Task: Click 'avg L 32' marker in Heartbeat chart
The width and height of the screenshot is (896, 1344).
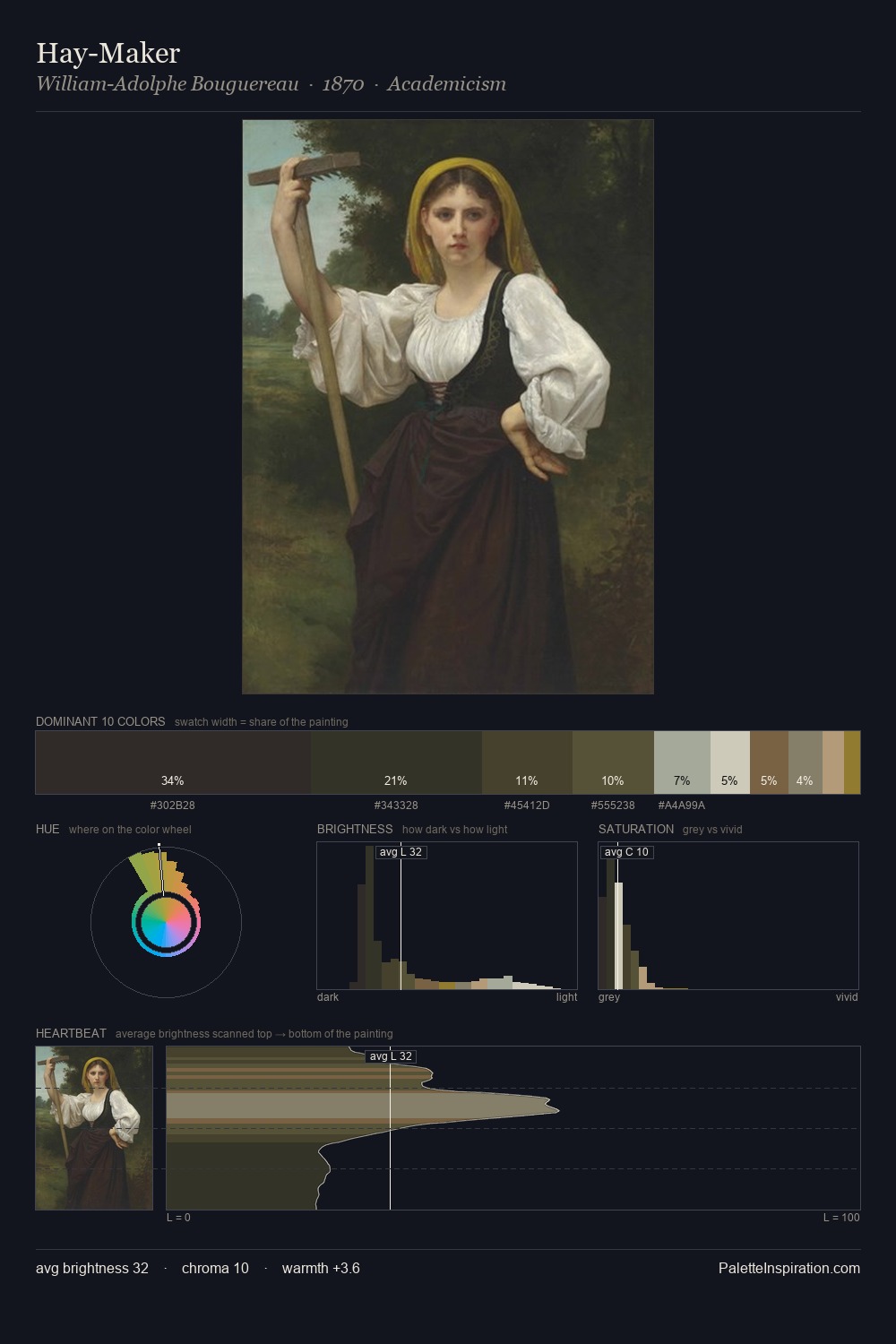Action: pyautogui.click(x=391, y=1056)
